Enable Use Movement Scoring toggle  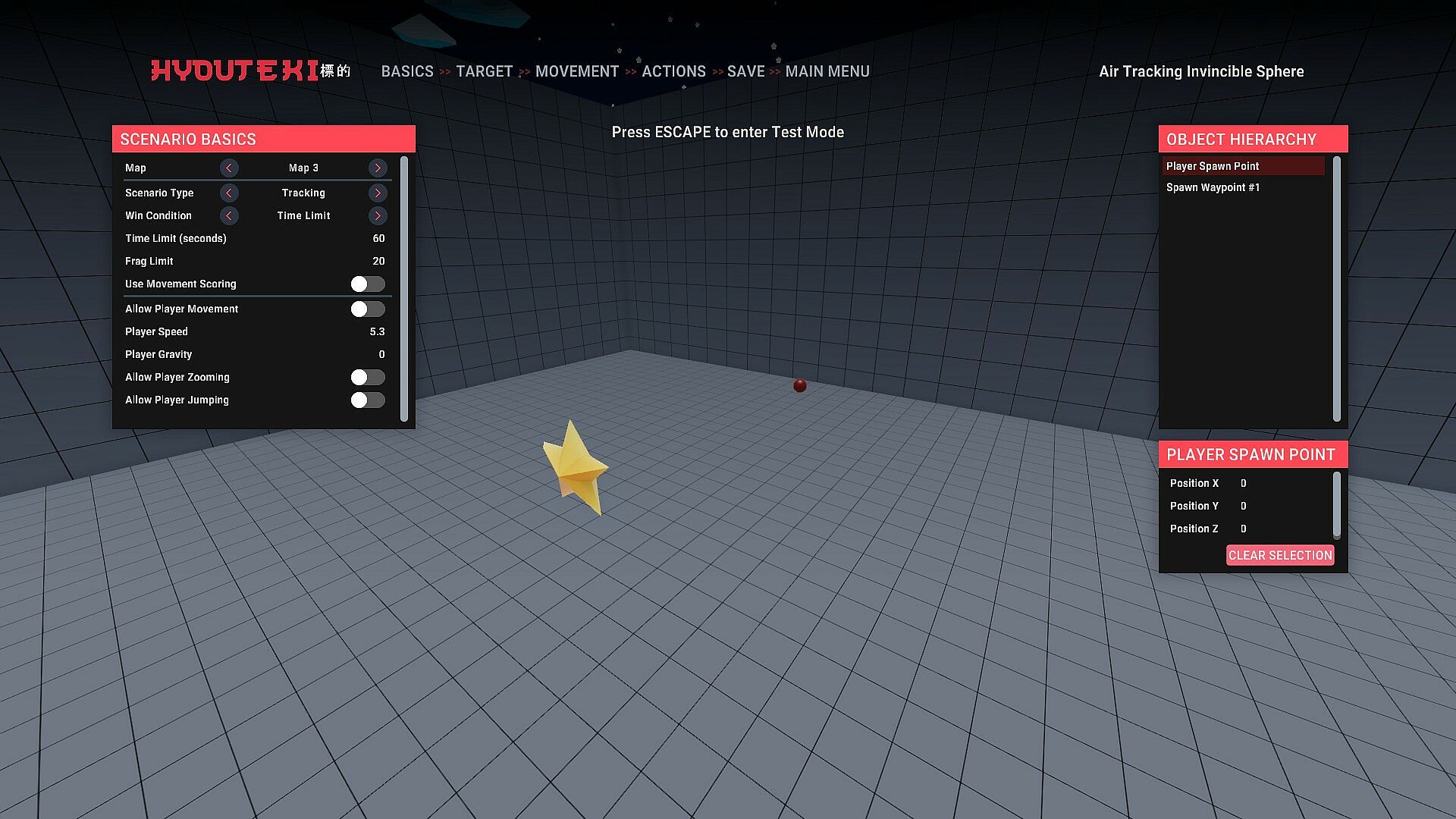tap(368, 284)
